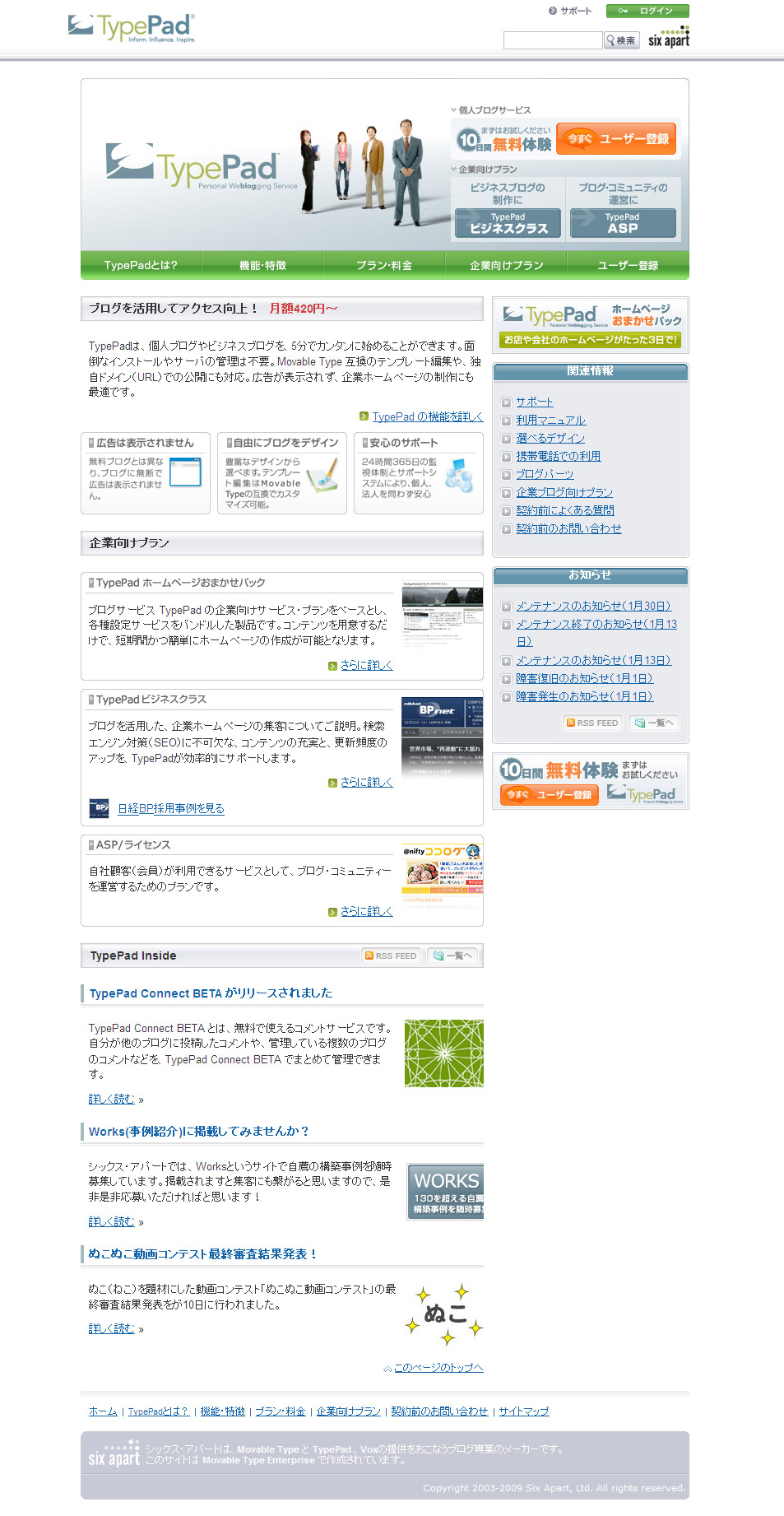Viewport: 784px width, 1516px height.
Task: Focus the search input field
Action: click(x=553, y=40)
